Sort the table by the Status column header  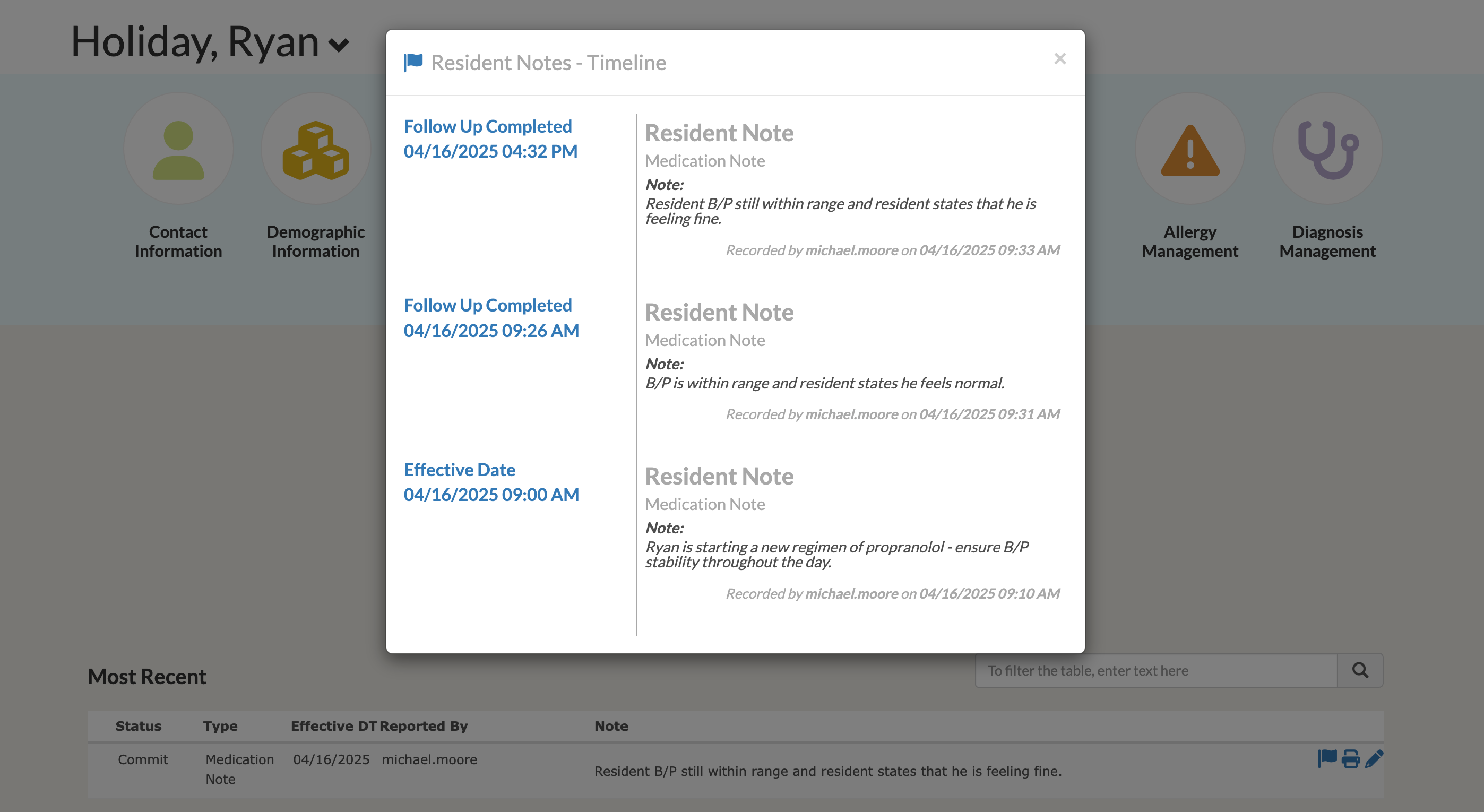138,725
